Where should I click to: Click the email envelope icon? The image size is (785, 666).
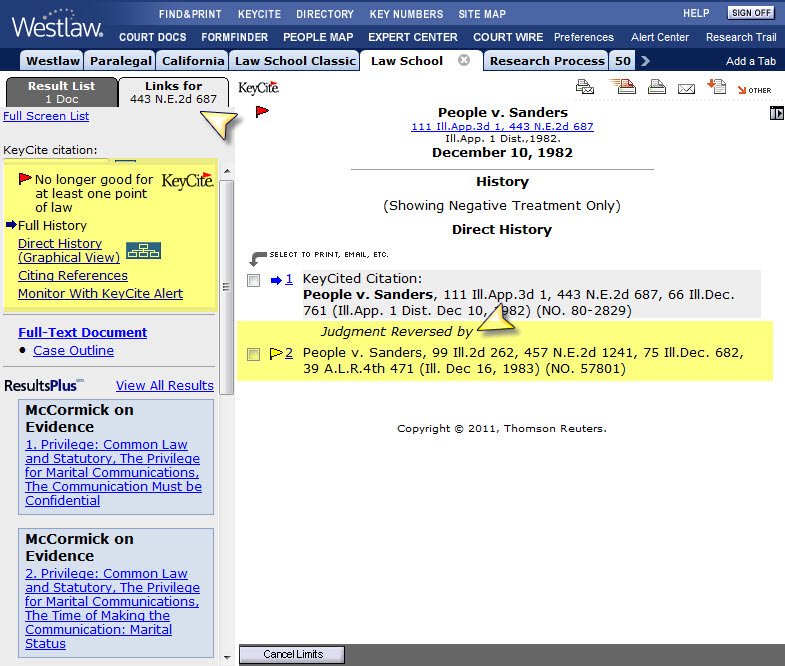point(686,88)
